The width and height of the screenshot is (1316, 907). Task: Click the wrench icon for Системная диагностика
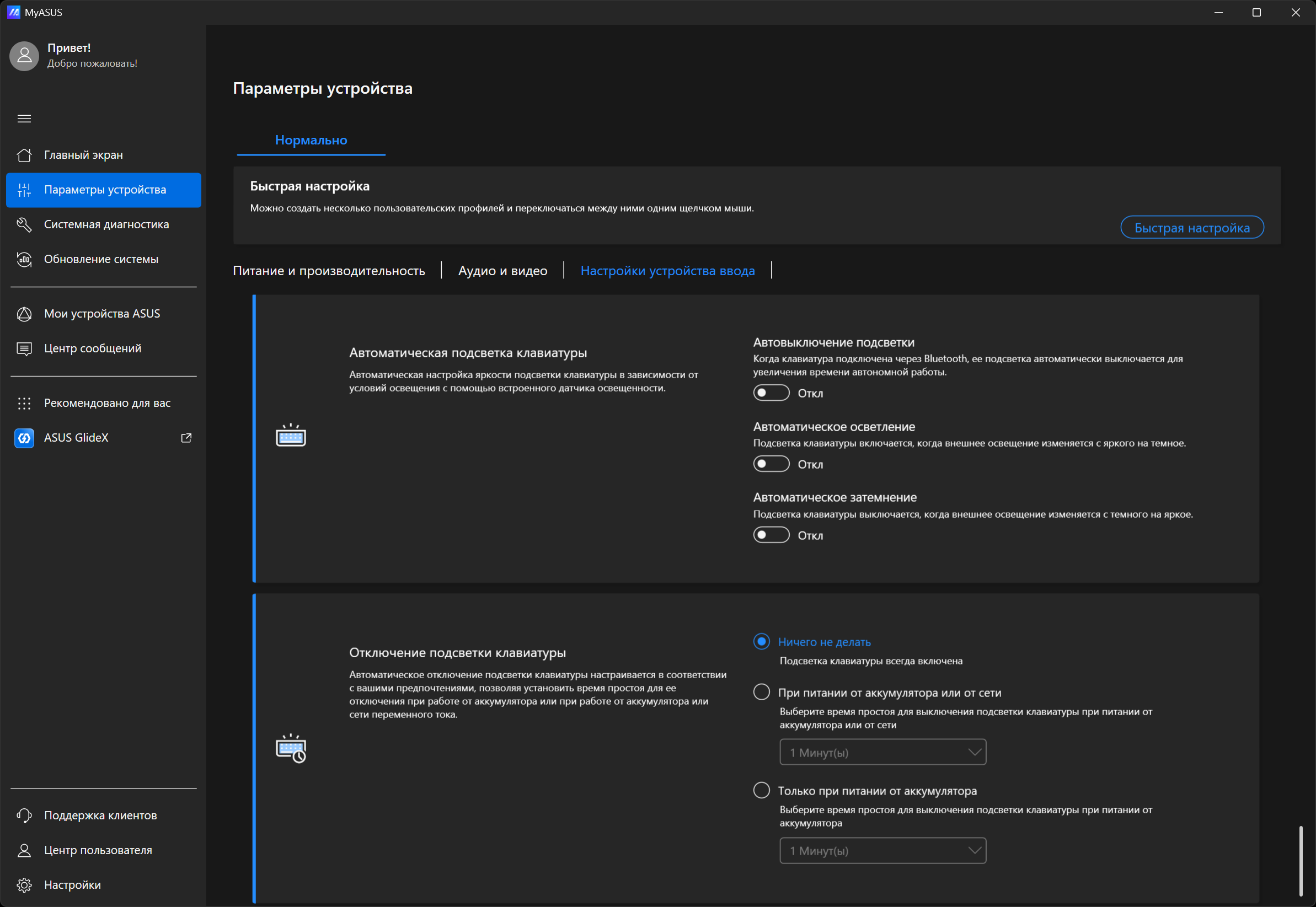tap(24, 224)
